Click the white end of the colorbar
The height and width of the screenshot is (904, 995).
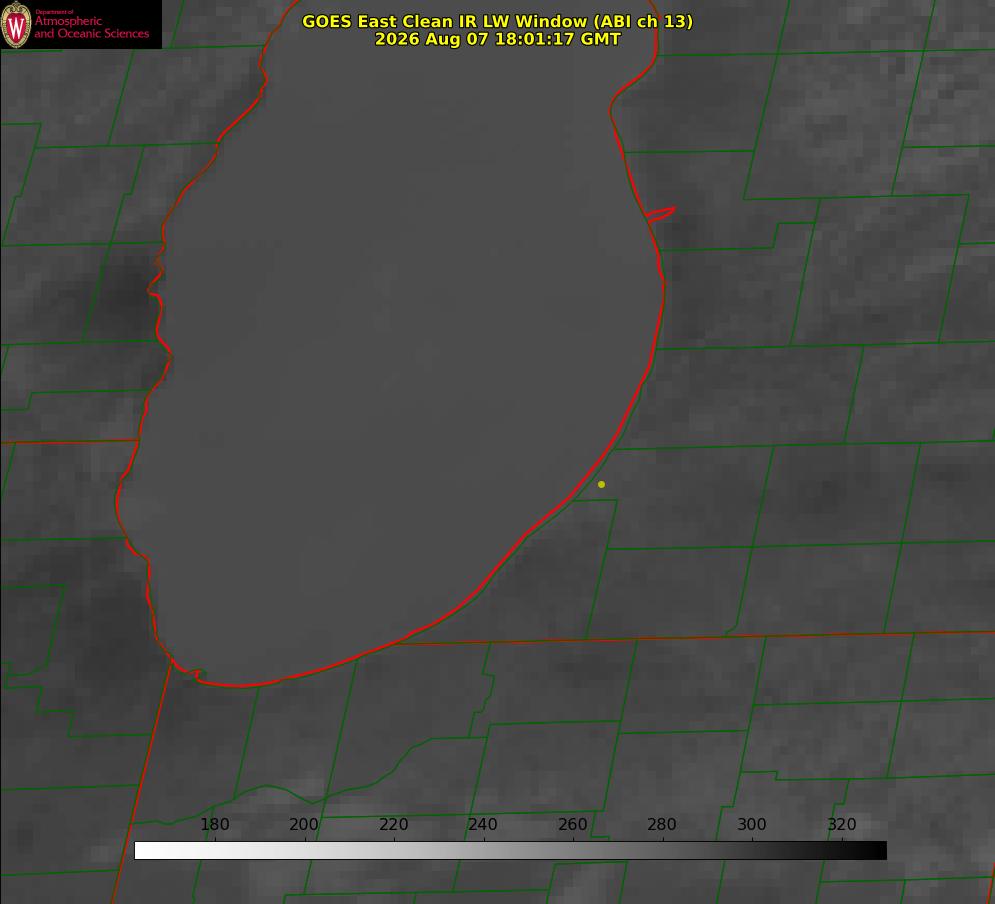(143, 851)
